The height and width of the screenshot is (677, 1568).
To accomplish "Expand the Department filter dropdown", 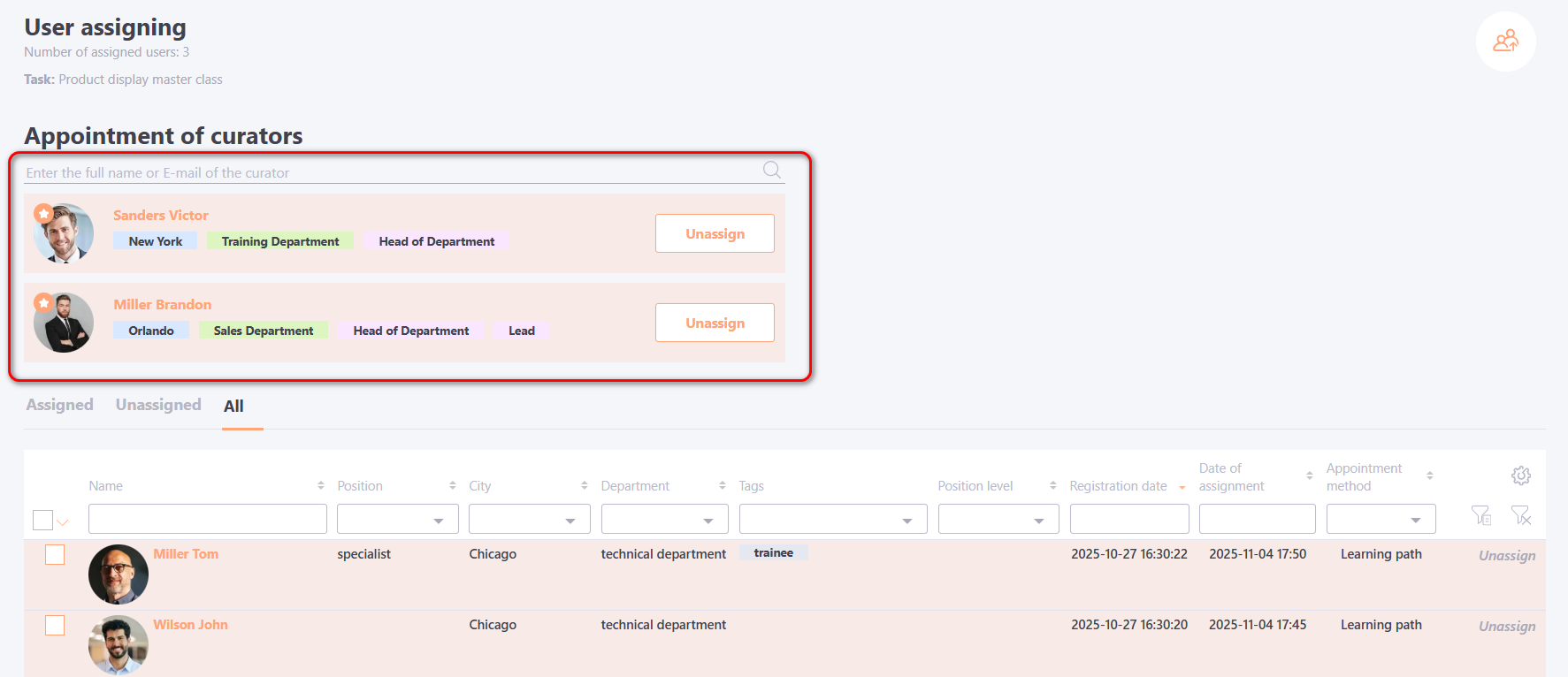I will 664,520.
